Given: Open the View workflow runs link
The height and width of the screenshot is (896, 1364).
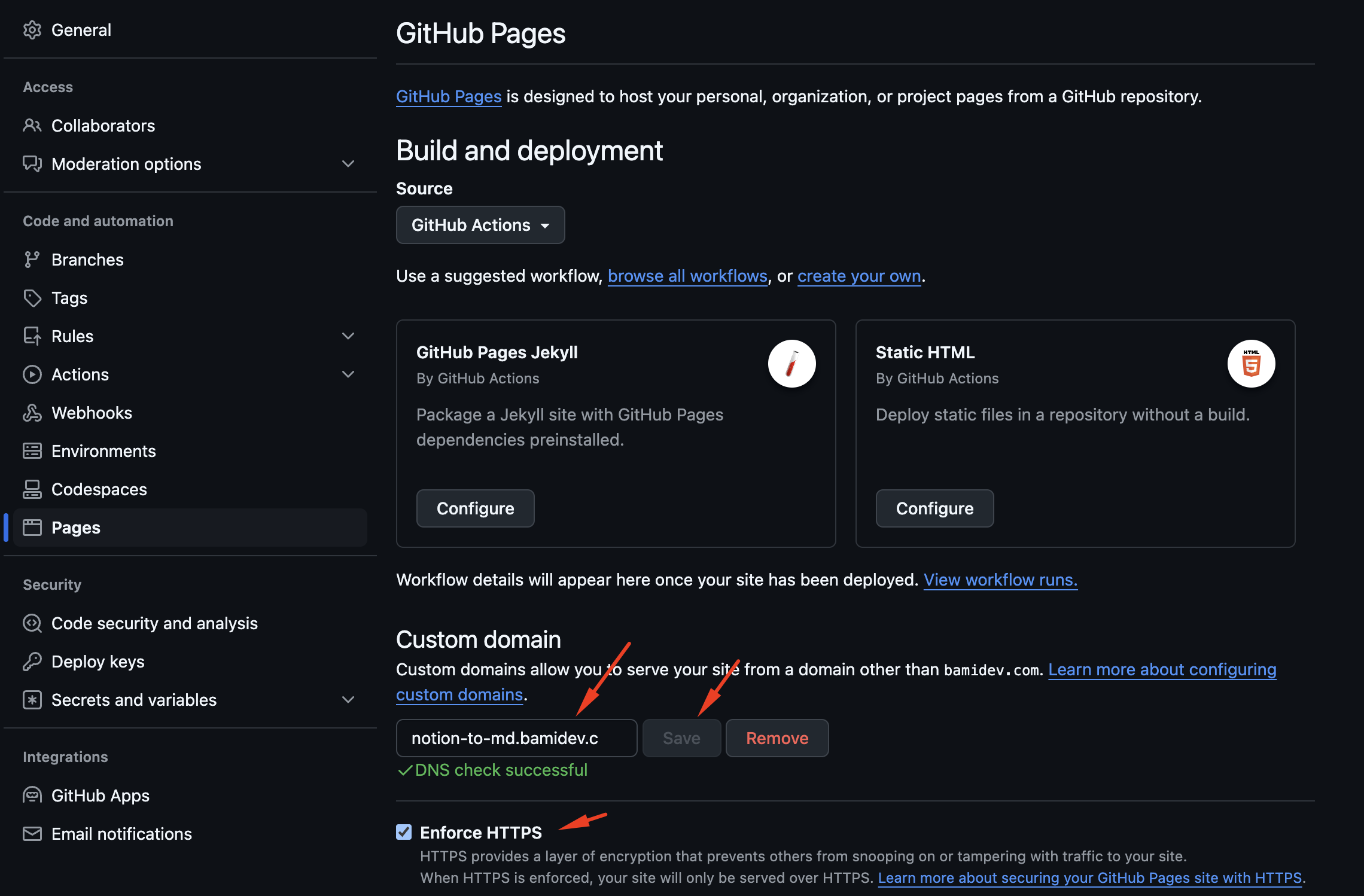Looking at the screenshot, I should [1000, 580].
